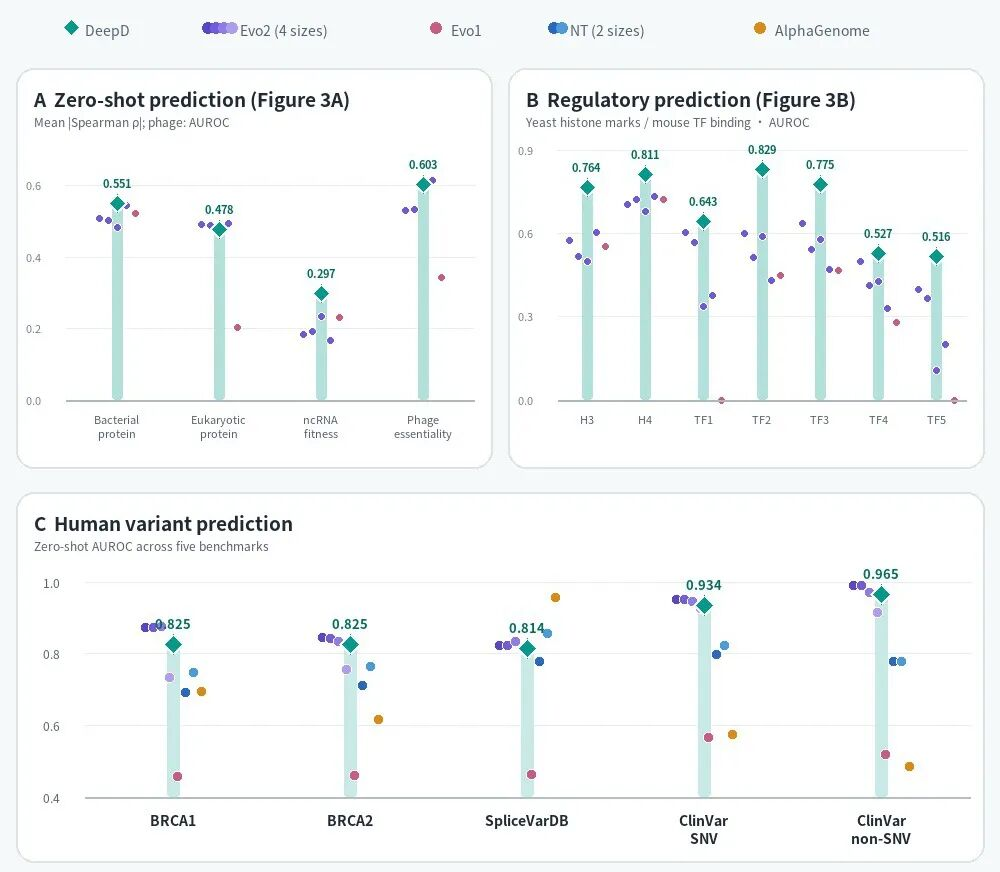Click the SpliceVarDB axis label

tap(527, 820)
